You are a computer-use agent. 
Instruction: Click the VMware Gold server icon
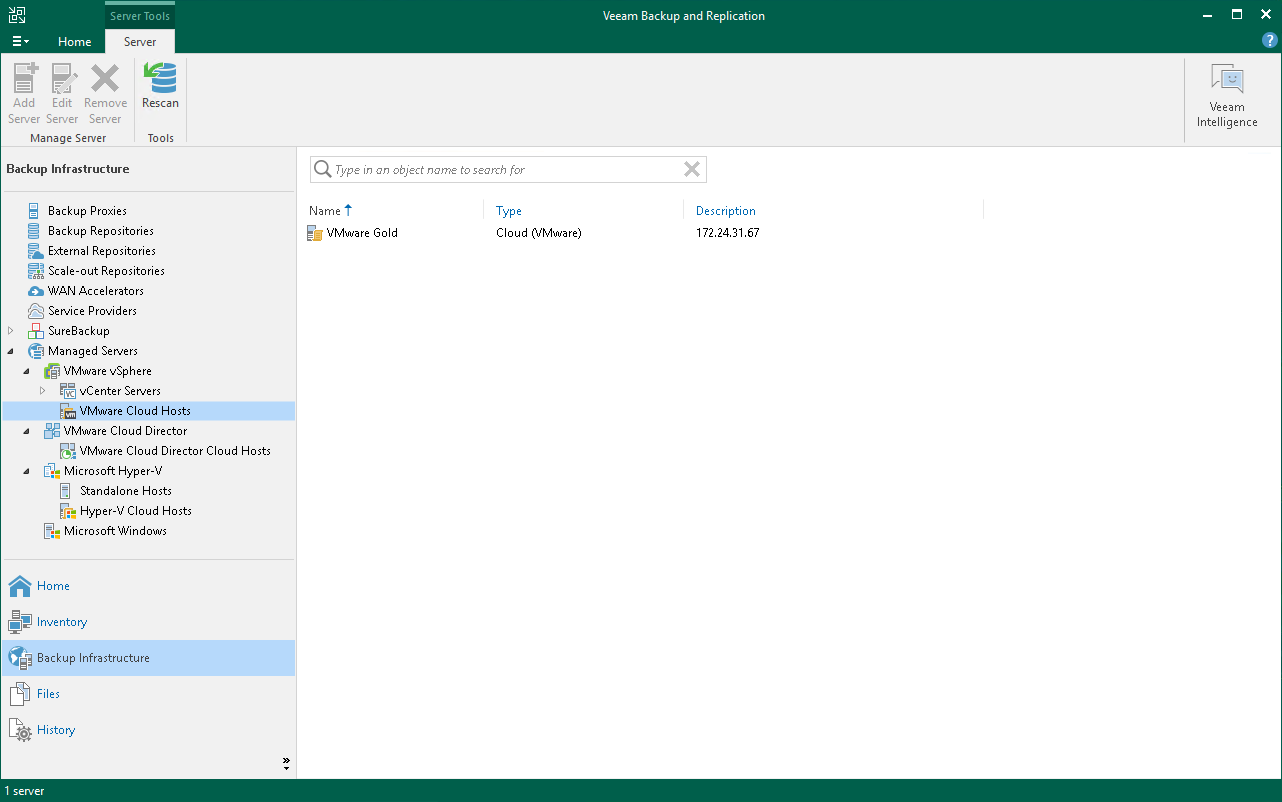315,233
